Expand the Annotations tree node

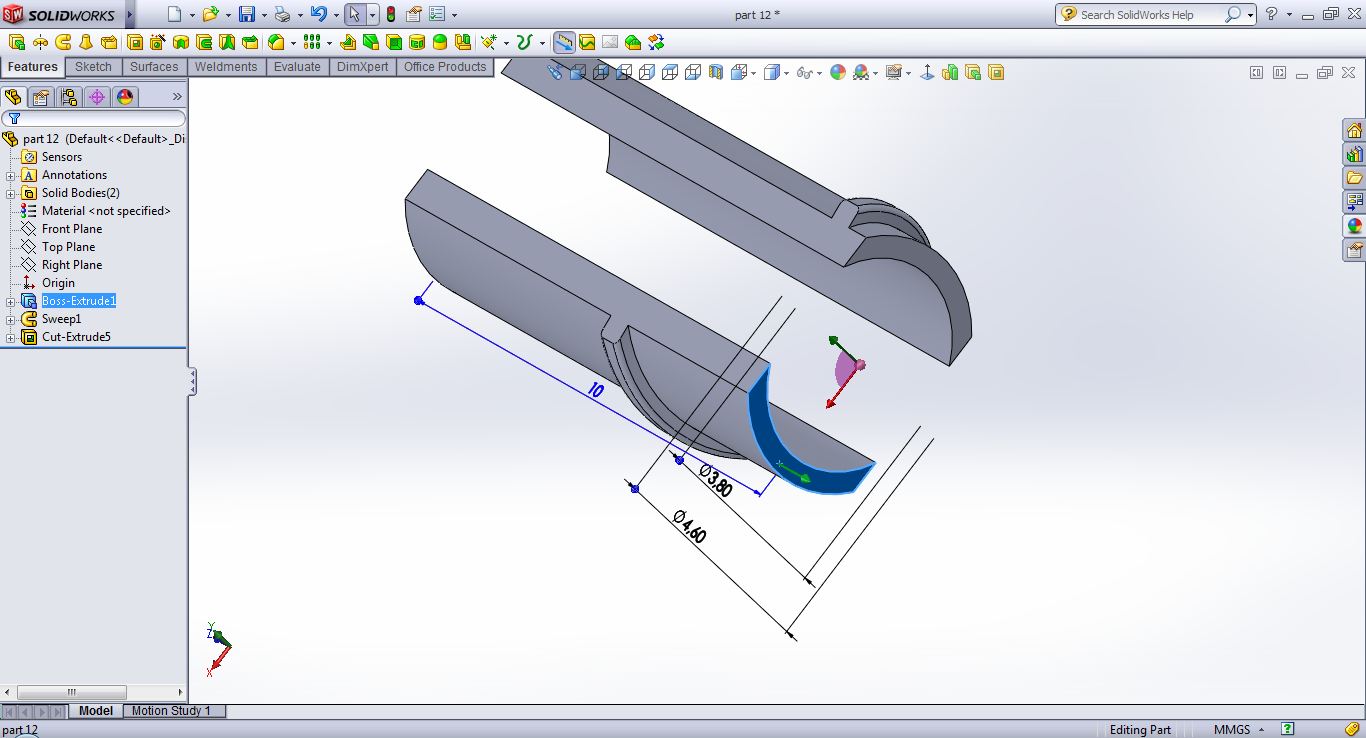point(11,175)
